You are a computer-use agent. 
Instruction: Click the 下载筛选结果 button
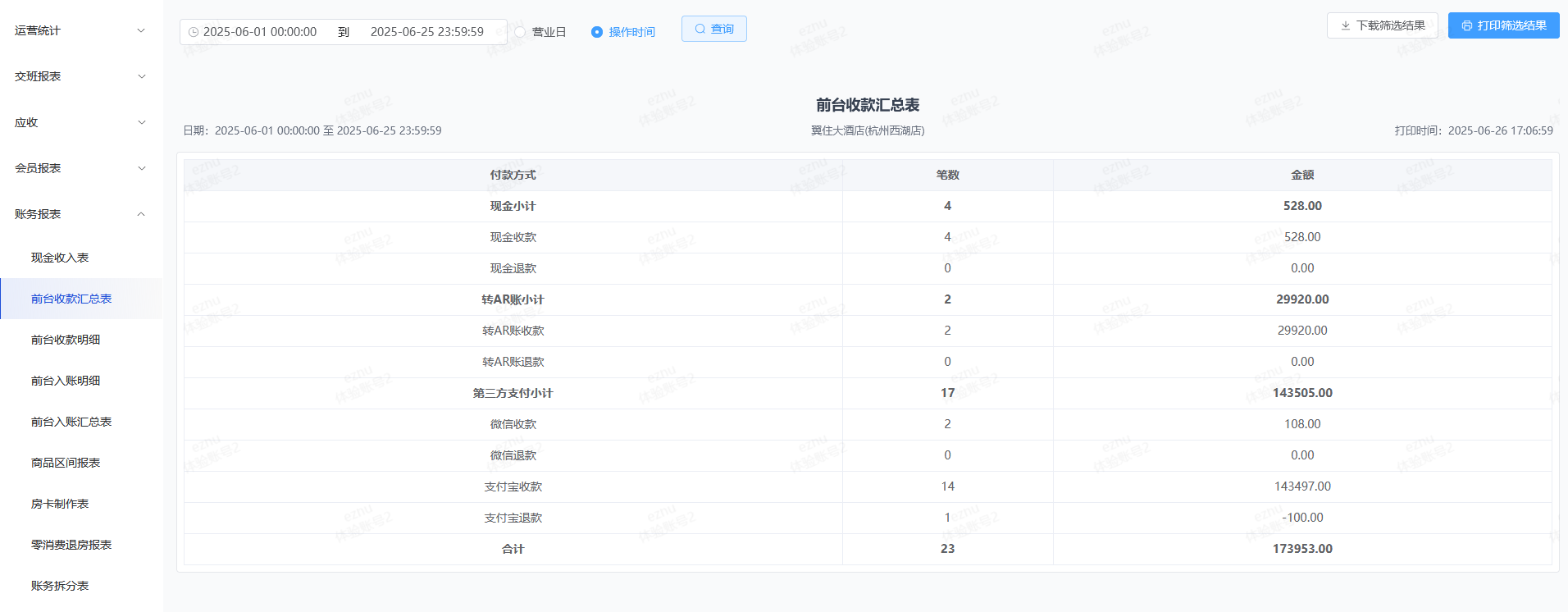[x=1382, y=25]
